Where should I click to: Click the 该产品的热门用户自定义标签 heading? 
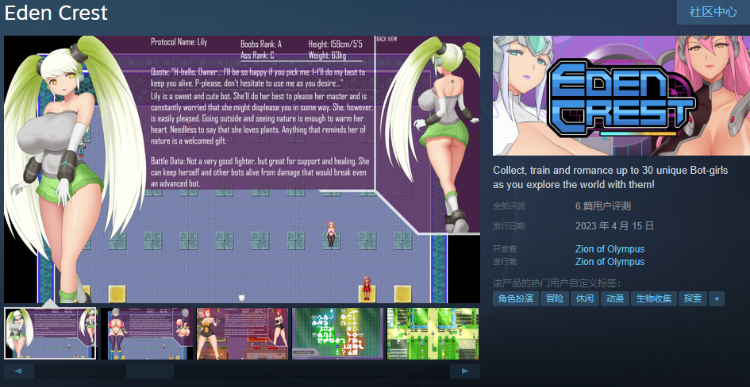557,283
